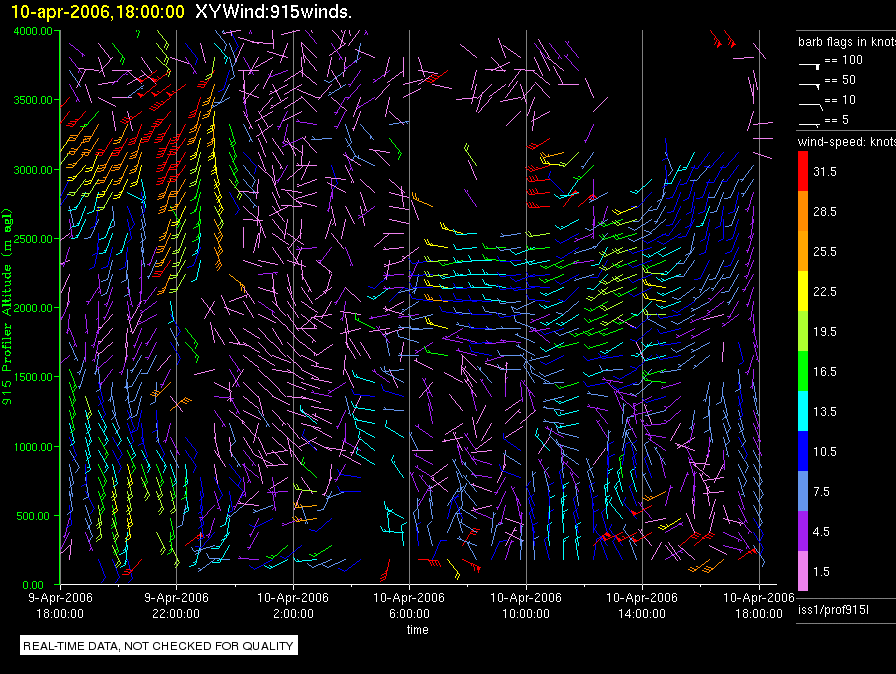Click the '10.5' wind-speed legend value
Viewport: 896px width, 674px height.
[825, 452]
